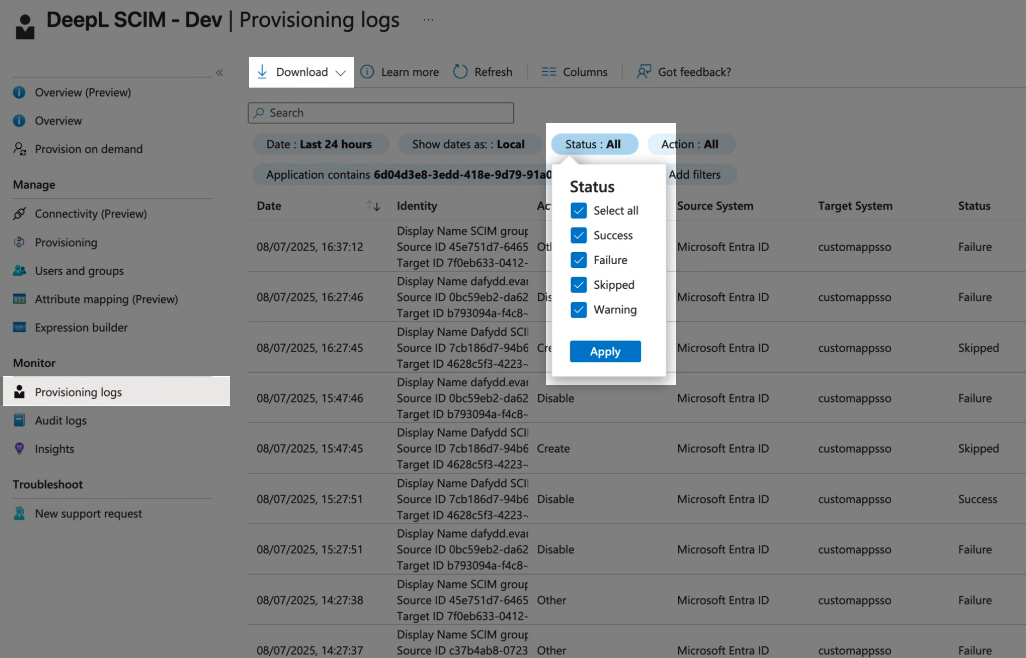Uncheck the Success status filter
The image size is (1026, 658).
pyautogui.click(x=577, y=235)
